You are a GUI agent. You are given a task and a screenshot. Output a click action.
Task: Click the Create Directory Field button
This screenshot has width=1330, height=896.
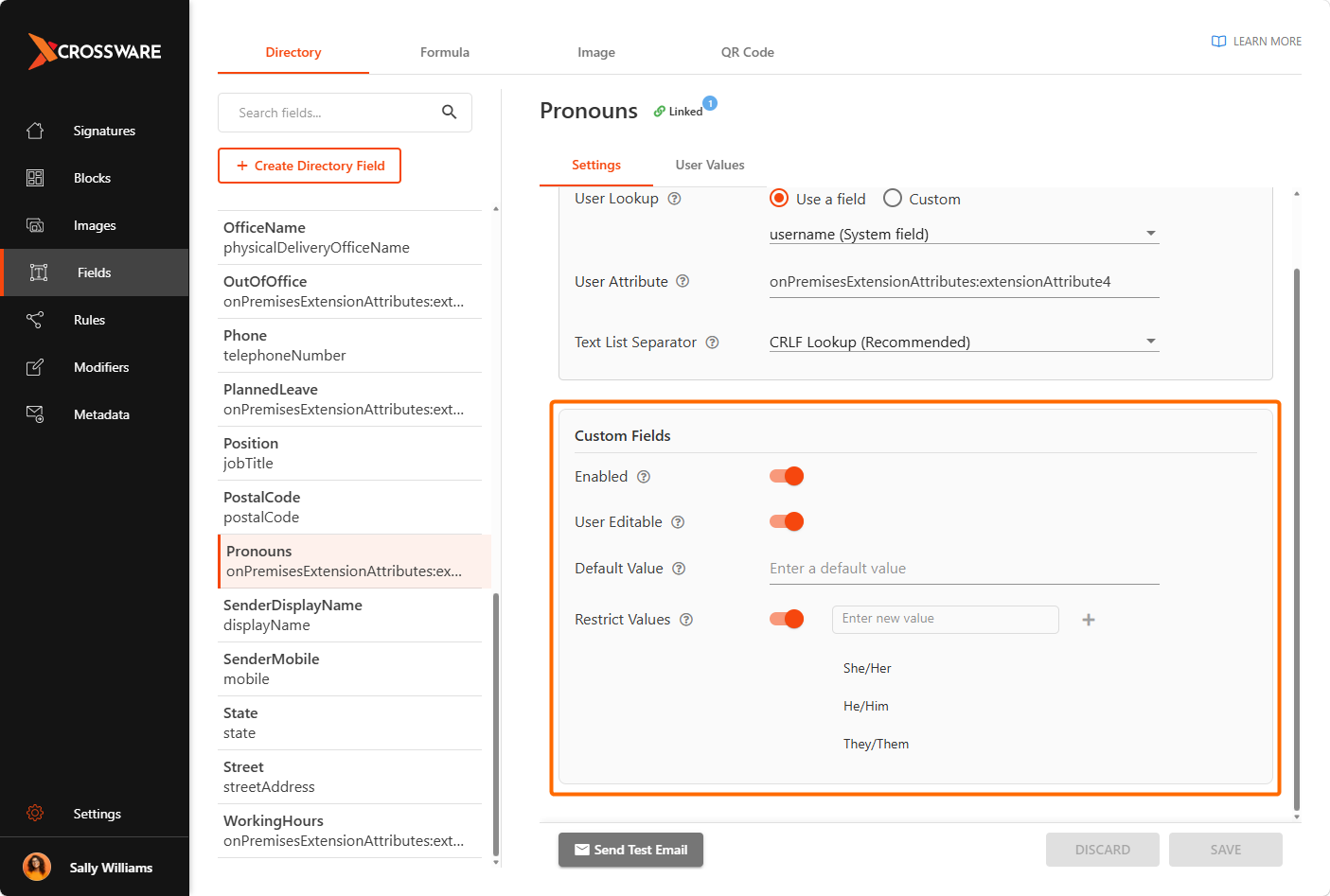(x=310, y=166)
